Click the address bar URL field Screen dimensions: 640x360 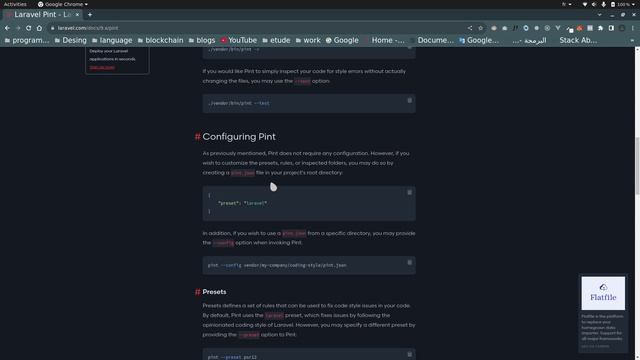(261, 28)
